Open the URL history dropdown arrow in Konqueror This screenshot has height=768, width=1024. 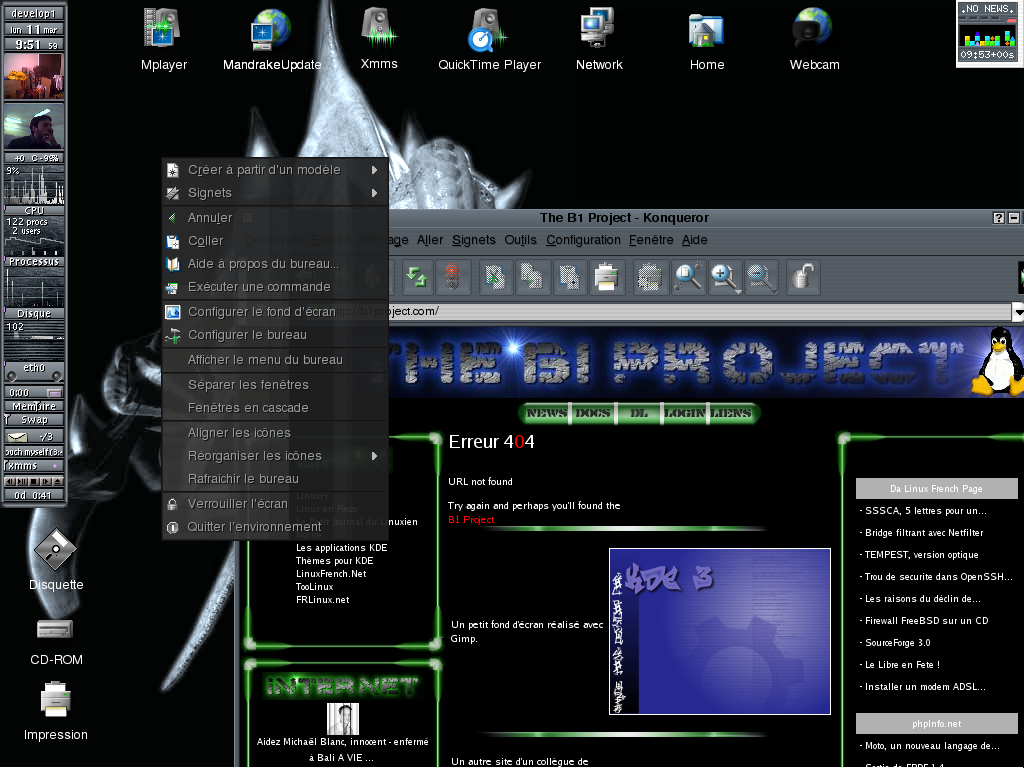tap(1018, 312)
